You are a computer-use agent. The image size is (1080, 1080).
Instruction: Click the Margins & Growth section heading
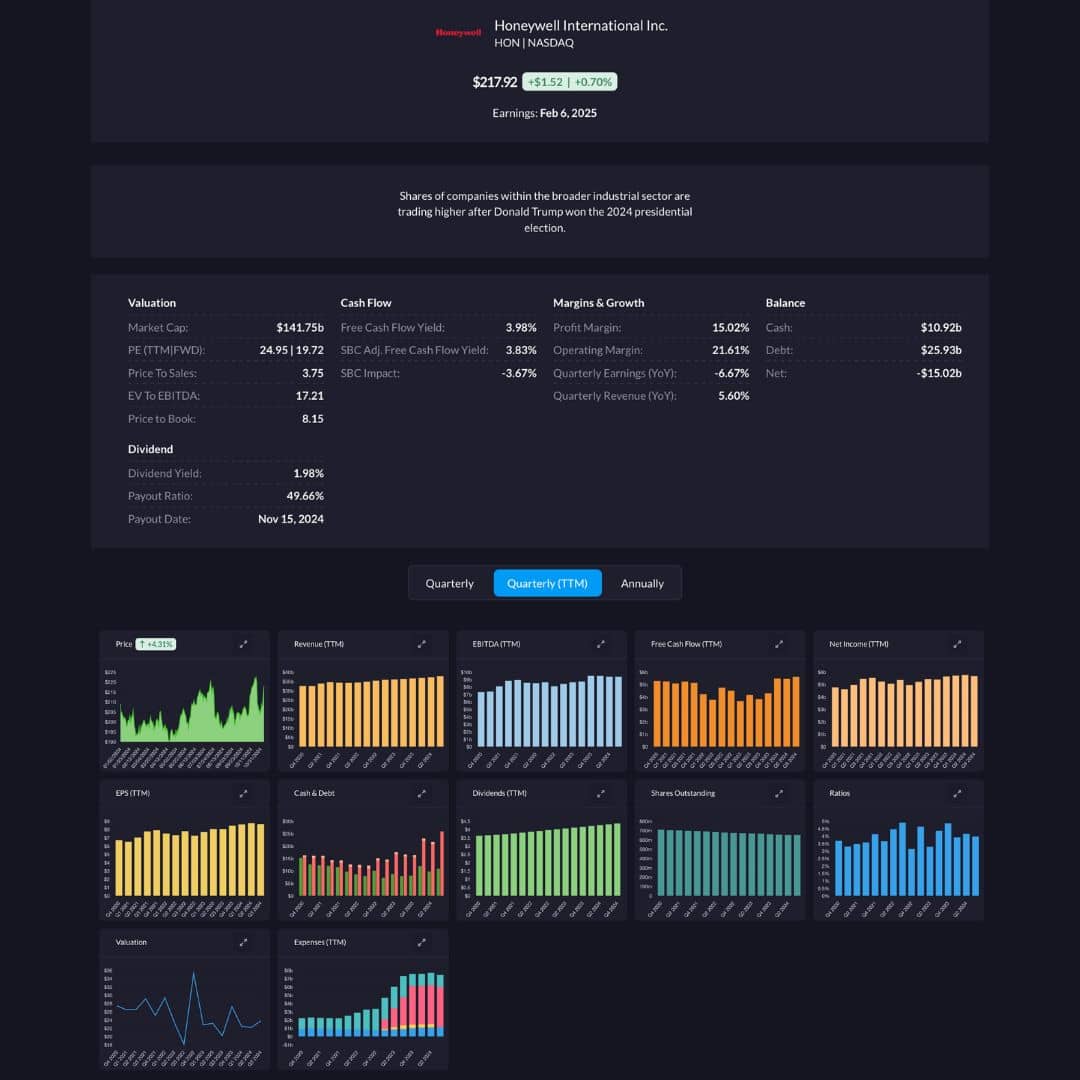pos(599,303)
